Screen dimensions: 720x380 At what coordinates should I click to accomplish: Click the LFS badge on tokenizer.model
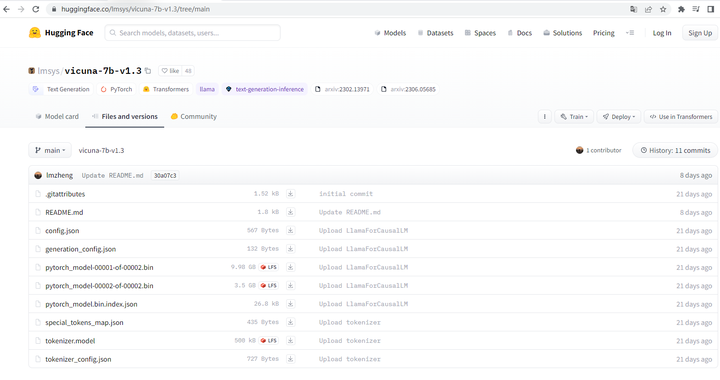click(x=269, y=341)
